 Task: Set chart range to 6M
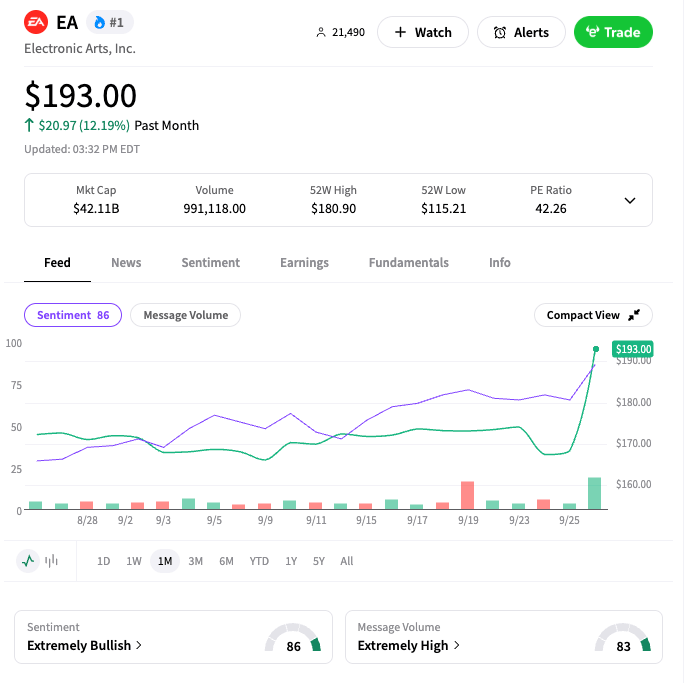(x=226, y=561)
